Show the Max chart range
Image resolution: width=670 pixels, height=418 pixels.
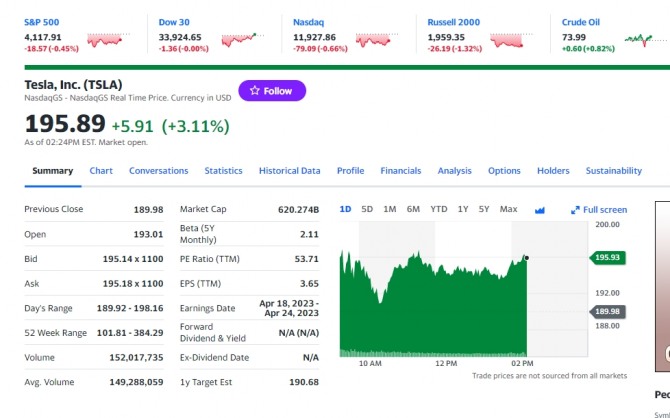508,209
